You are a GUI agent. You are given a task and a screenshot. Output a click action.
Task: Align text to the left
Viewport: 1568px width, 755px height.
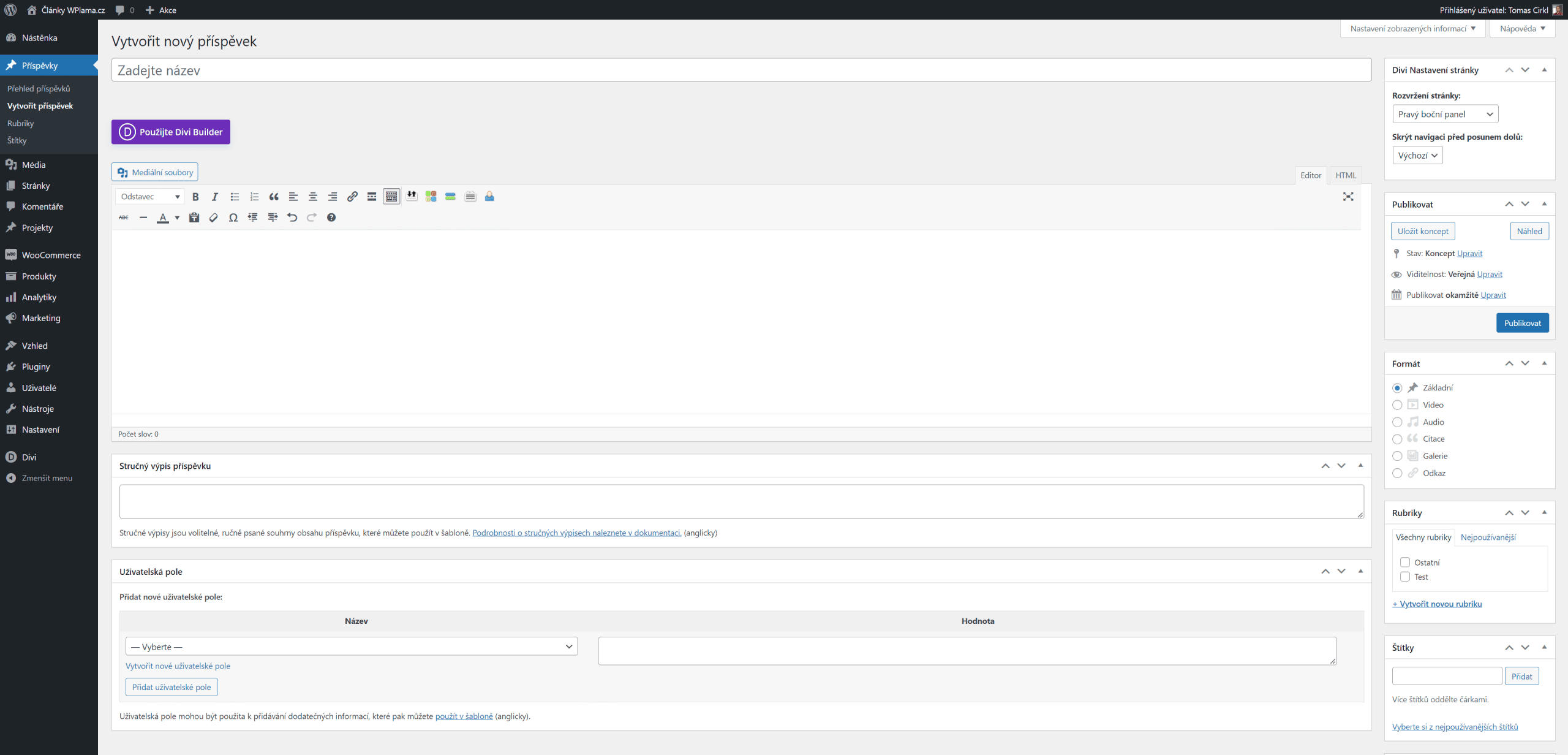pos(293,197)
